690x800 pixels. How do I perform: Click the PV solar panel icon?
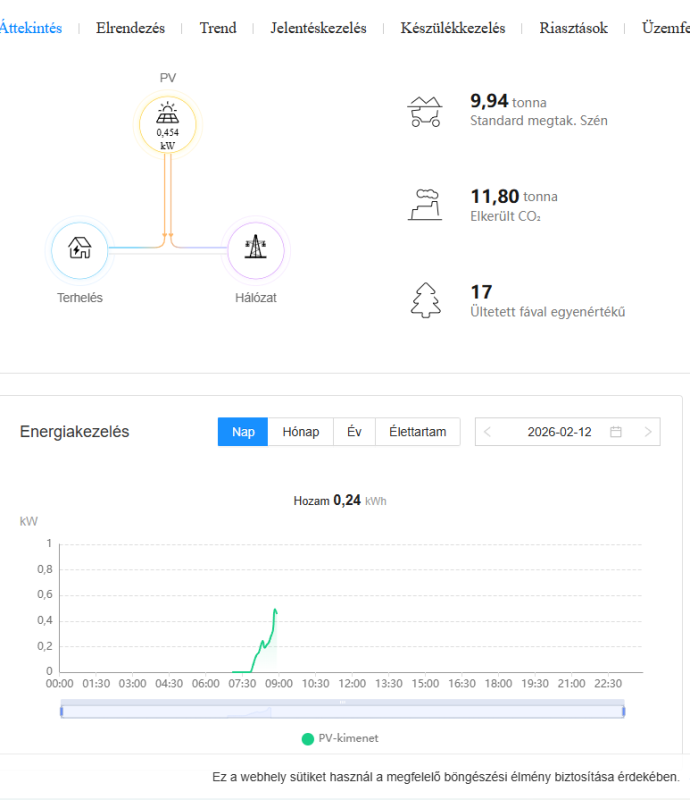167,111
